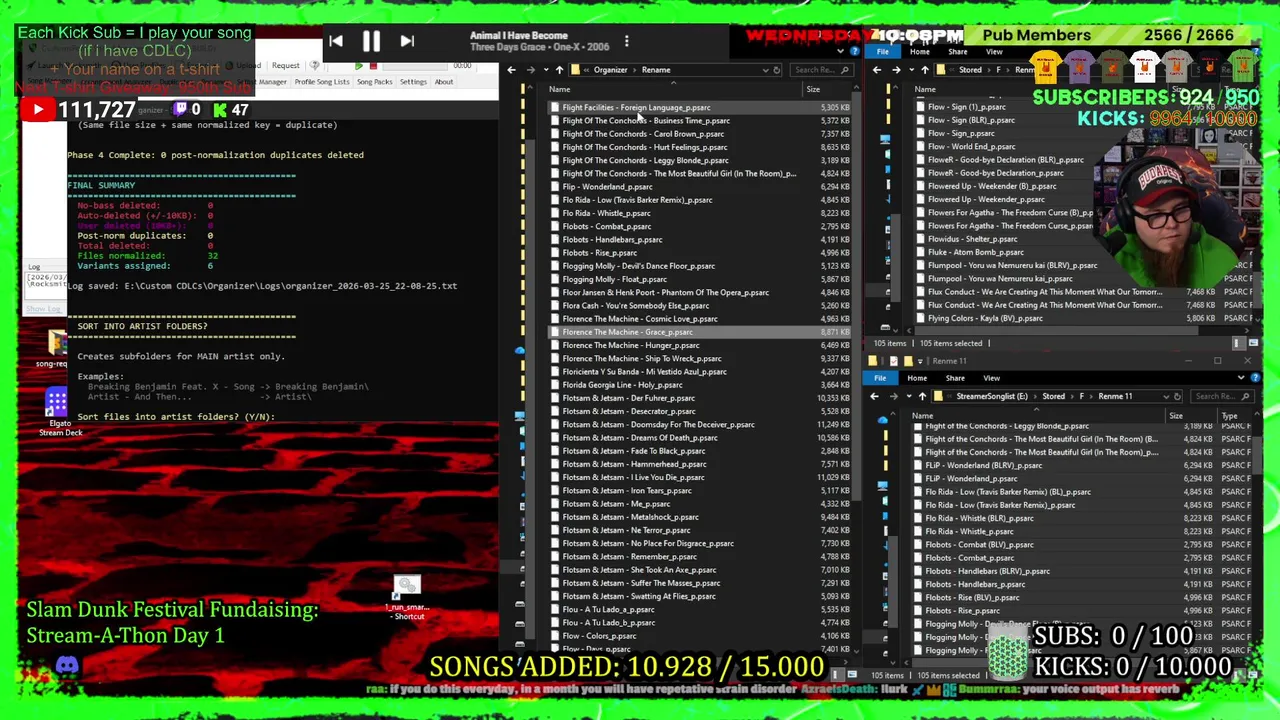Sort by Size column in Renme 11 window
The height and width of the screenshot is (720, 1280).
point(1176,416)
